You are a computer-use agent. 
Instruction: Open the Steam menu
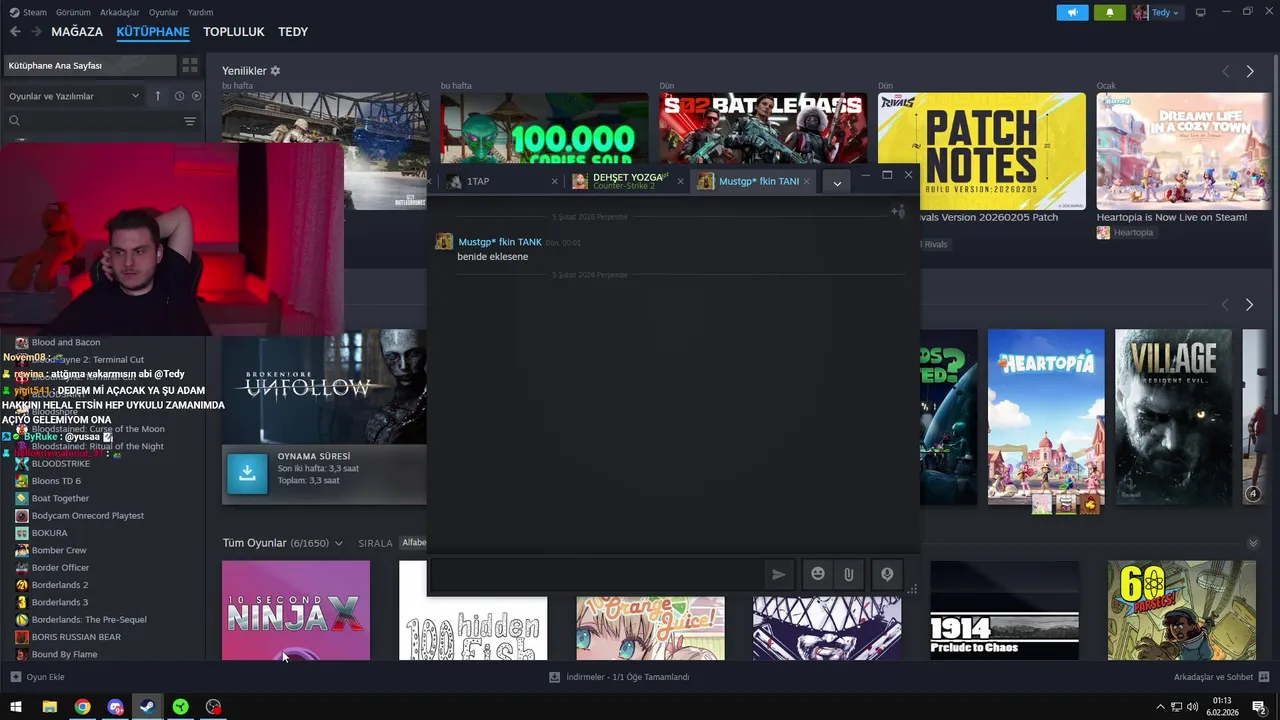[29, 13]
